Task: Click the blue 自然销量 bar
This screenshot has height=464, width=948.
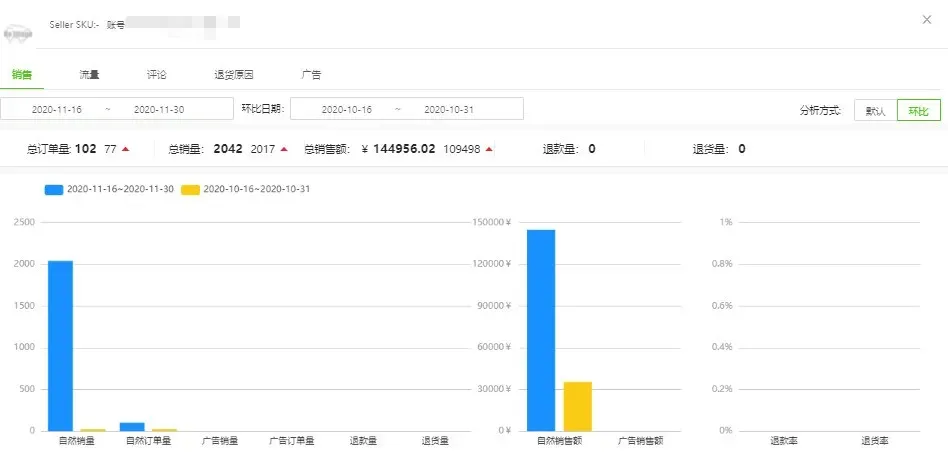Action: point(60,345)
